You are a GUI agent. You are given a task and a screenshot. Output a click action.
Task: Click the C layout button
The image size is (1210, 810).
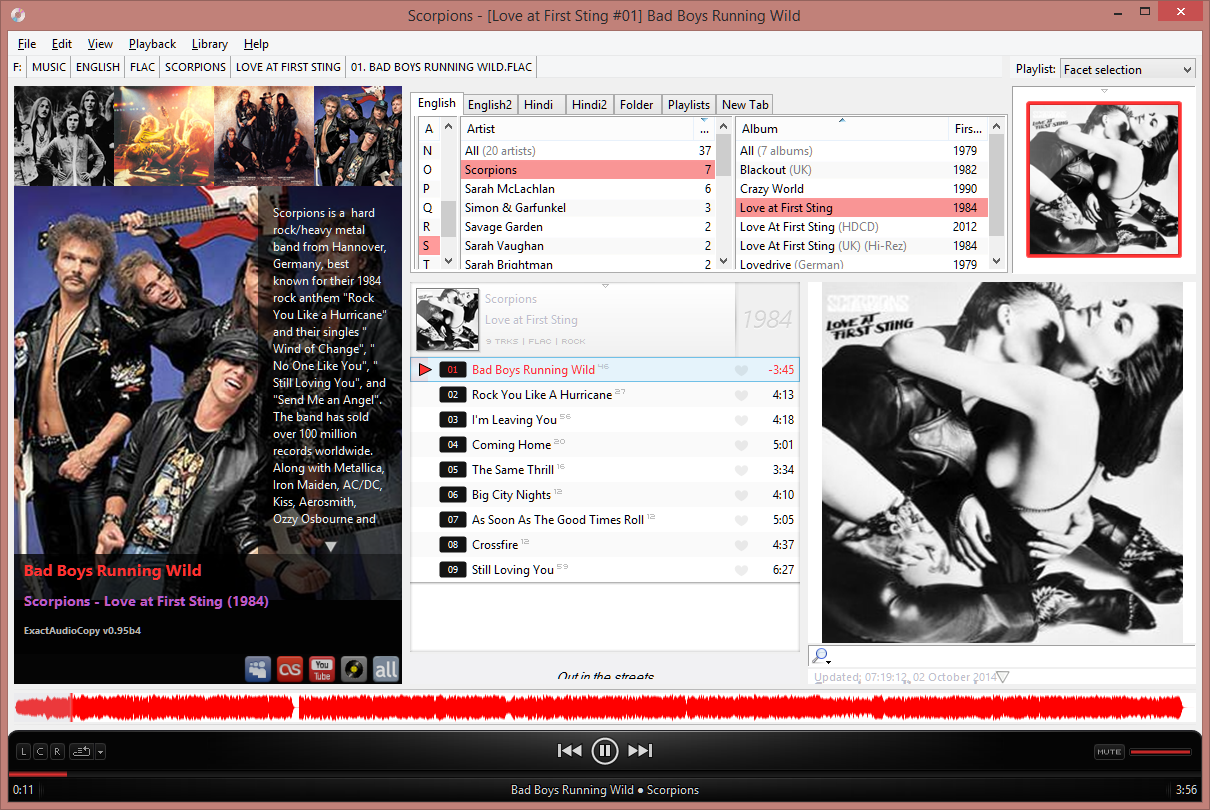click(x=40, y=751)
